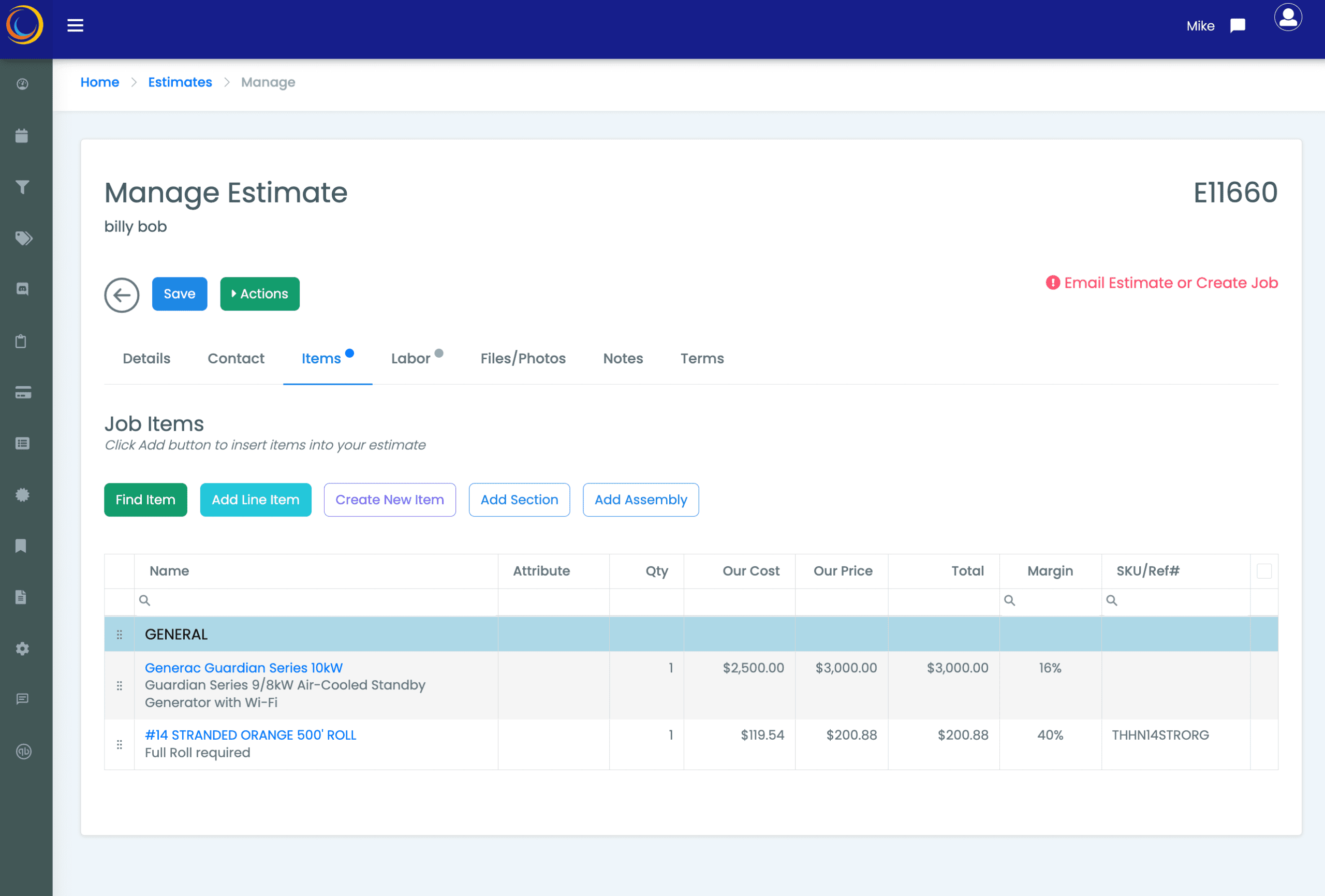Open the credit card sidebar icon
Viewport: 1325px width, 896px height.
[x=23, y=392]
